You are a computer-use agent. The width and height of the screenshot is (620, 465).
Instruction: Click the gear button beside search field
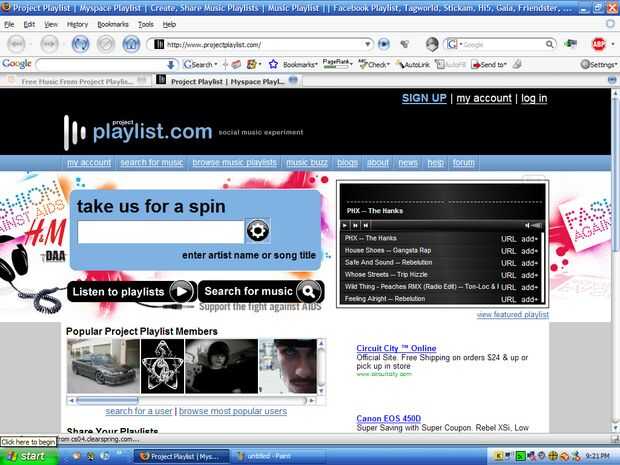[x=258, y=231]
